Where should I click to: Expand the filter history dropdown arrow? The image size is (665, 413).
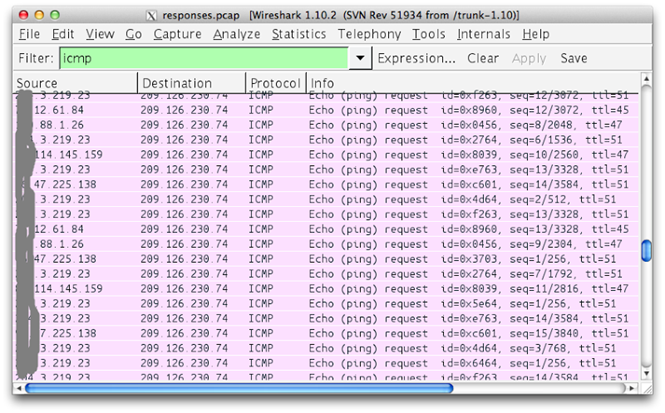[361, 59]
